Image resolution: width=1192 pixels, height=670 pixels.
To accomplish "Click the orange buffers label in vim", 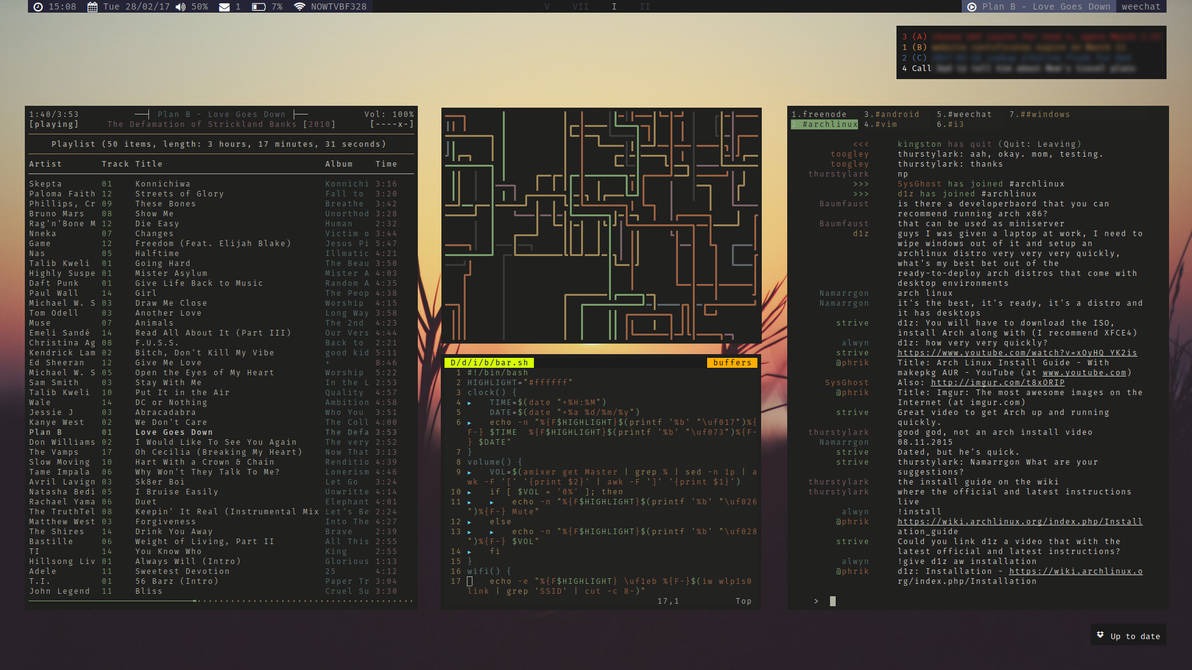I will coord(732,363).
